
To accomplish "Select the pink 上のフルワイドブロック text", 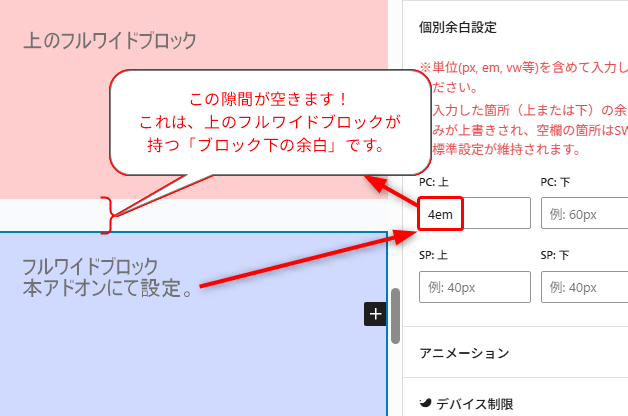I will (x=110, y=40).
